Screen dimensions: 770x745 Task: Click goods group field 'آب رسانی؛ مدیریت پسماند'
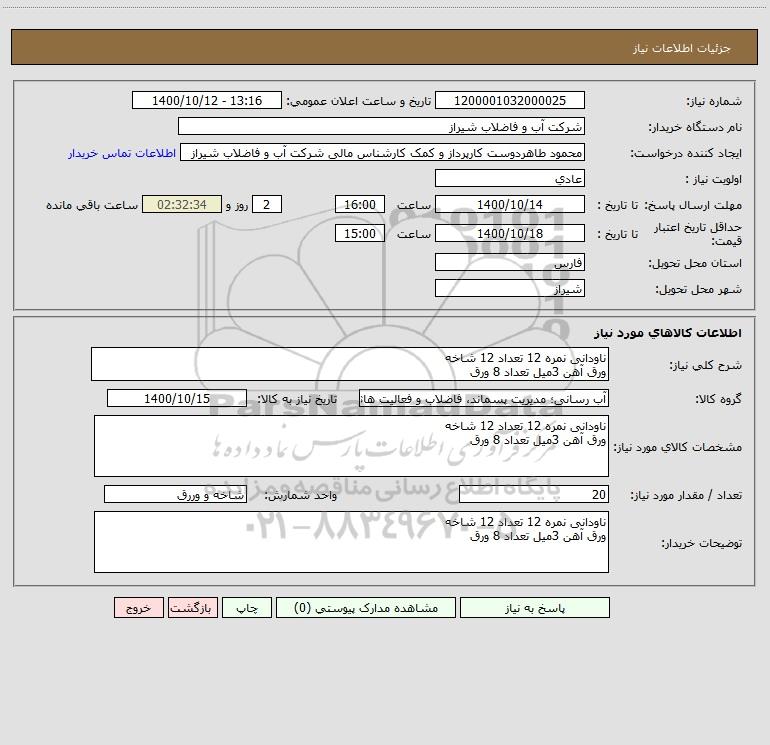[484, 398]
